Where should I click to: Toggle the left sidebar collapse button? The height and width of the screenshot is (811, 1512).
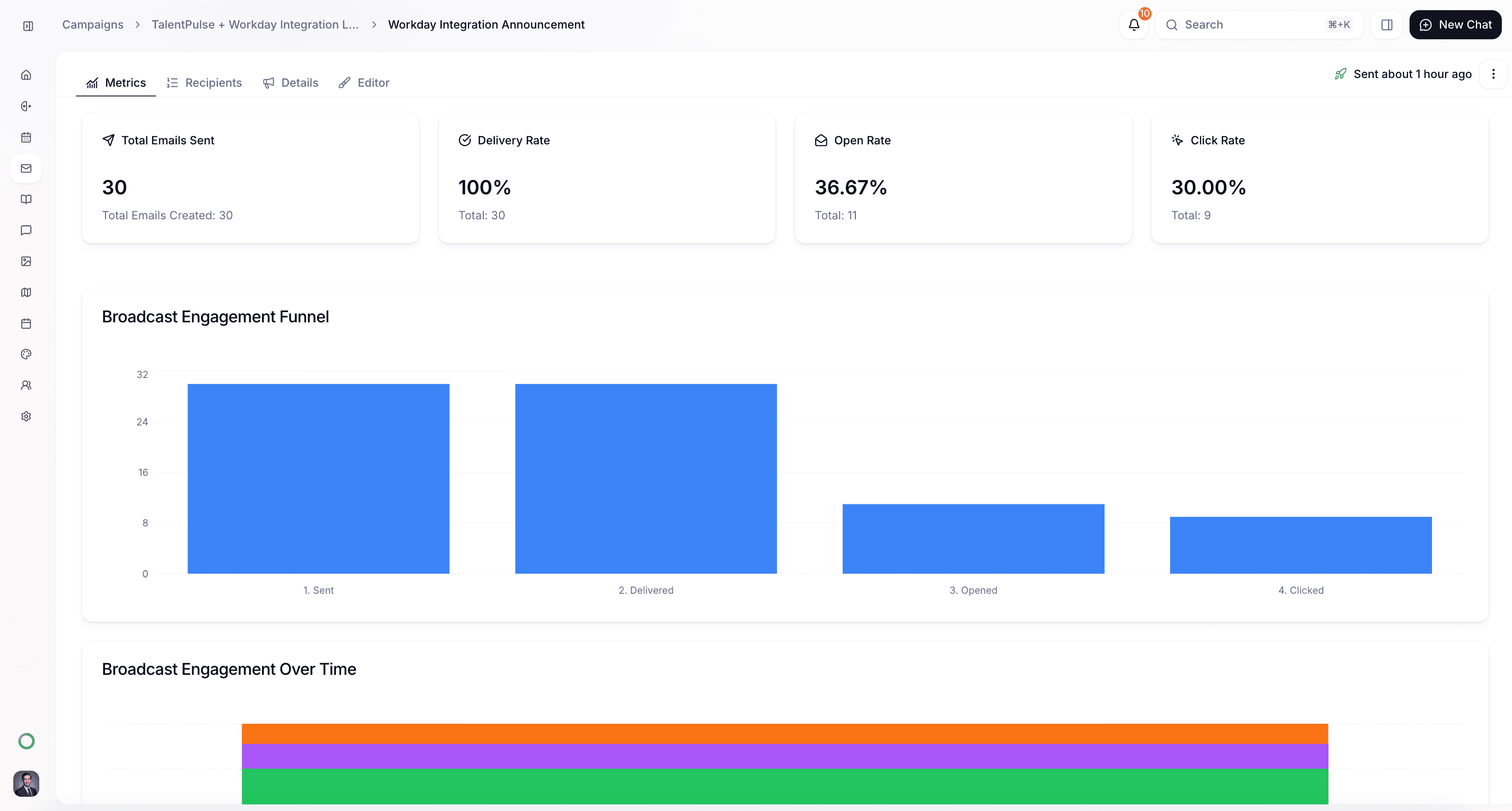pos(28,26)
